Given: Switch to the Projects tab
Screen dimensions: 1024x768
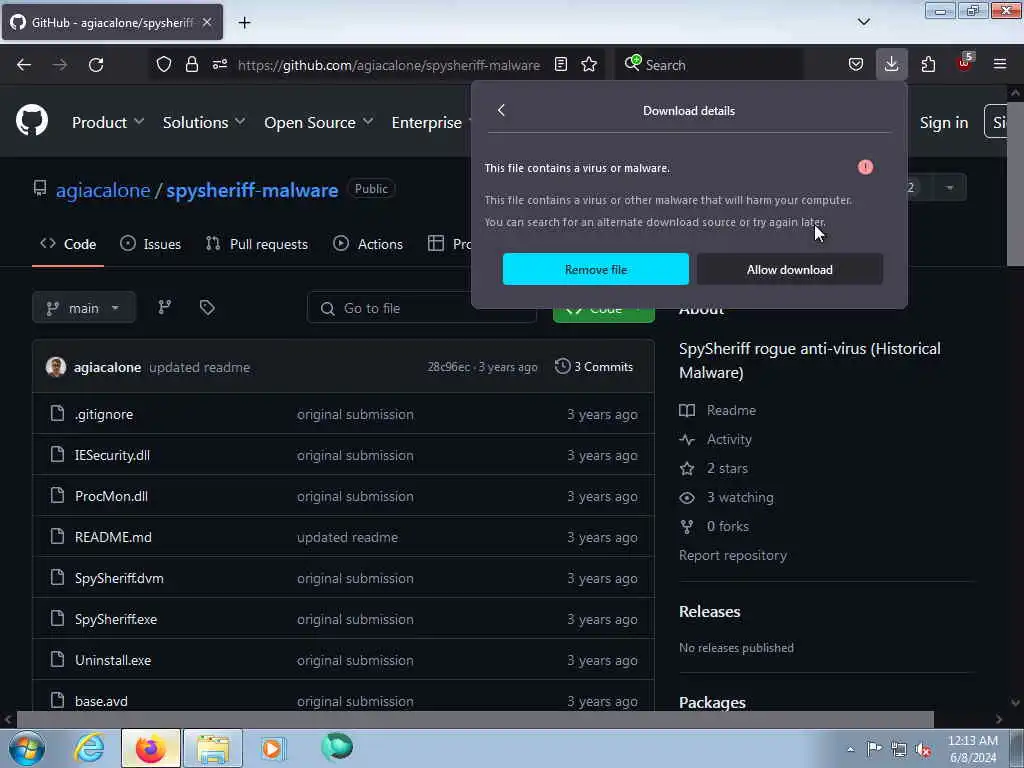Looking at the screenshot, I should coord(449,244).
